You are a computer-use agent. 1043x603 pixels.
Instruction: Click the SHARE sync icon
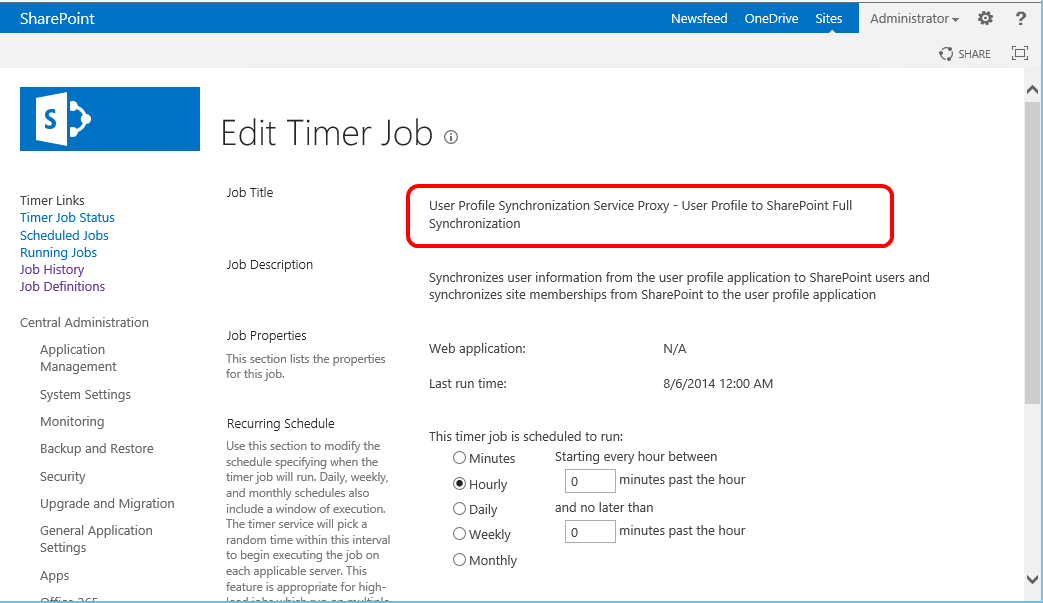pyautogui.click(x=946, y=54)
